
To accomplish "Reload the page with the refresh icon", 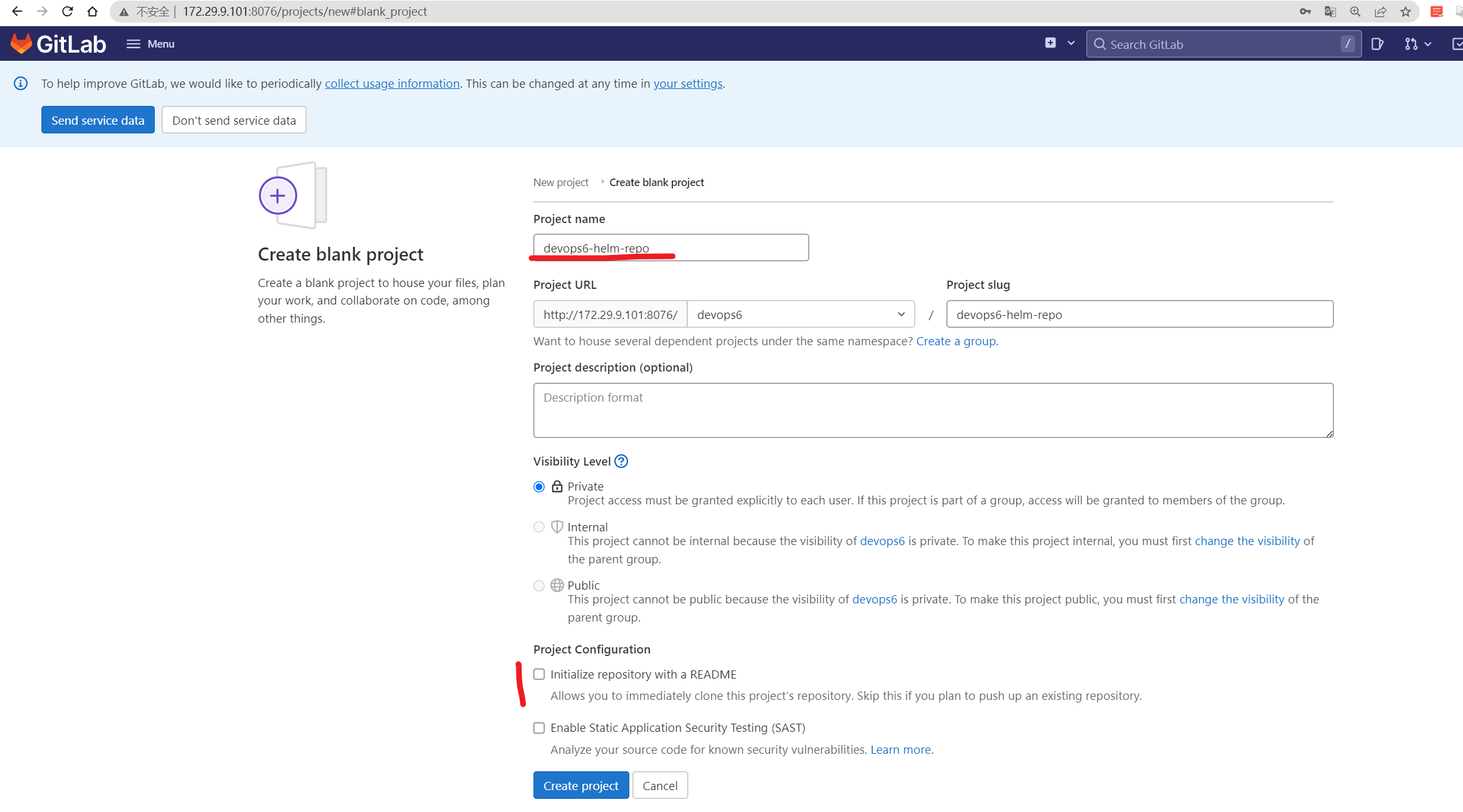I will 68,11.
